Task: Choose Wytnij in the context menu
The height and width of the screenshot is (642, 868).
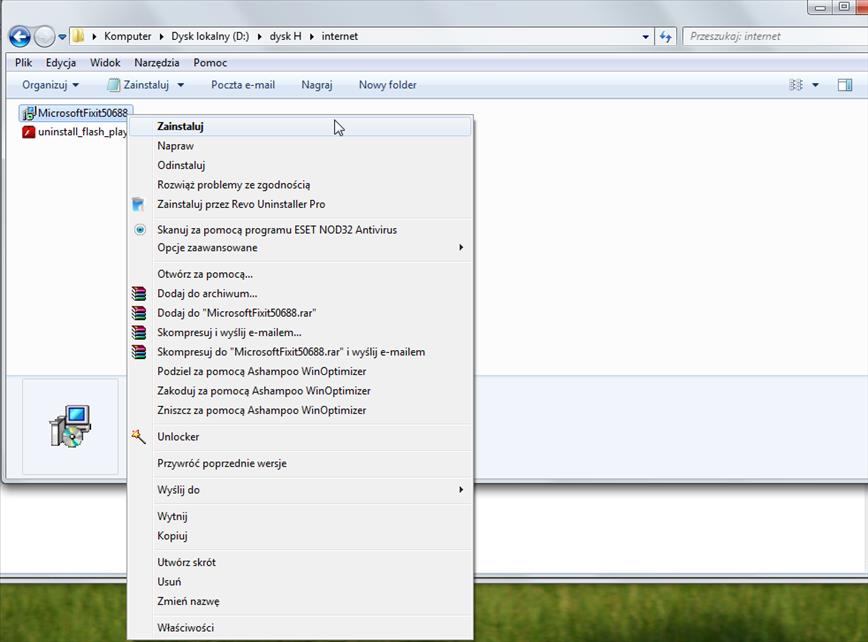Action: [x=300, y=516]
